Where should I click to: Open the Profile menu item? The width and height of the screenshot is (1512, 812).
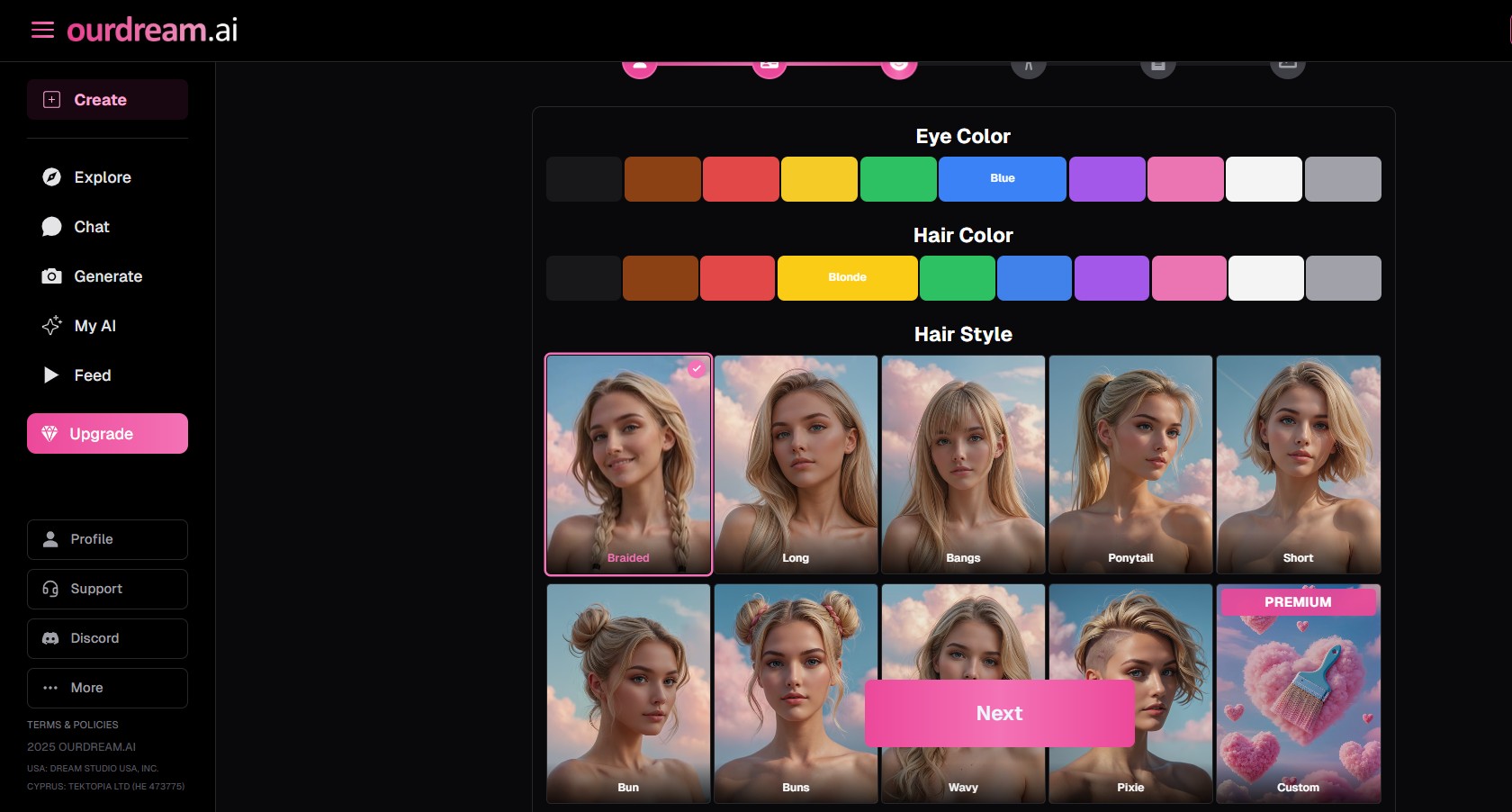coord(107,539)
